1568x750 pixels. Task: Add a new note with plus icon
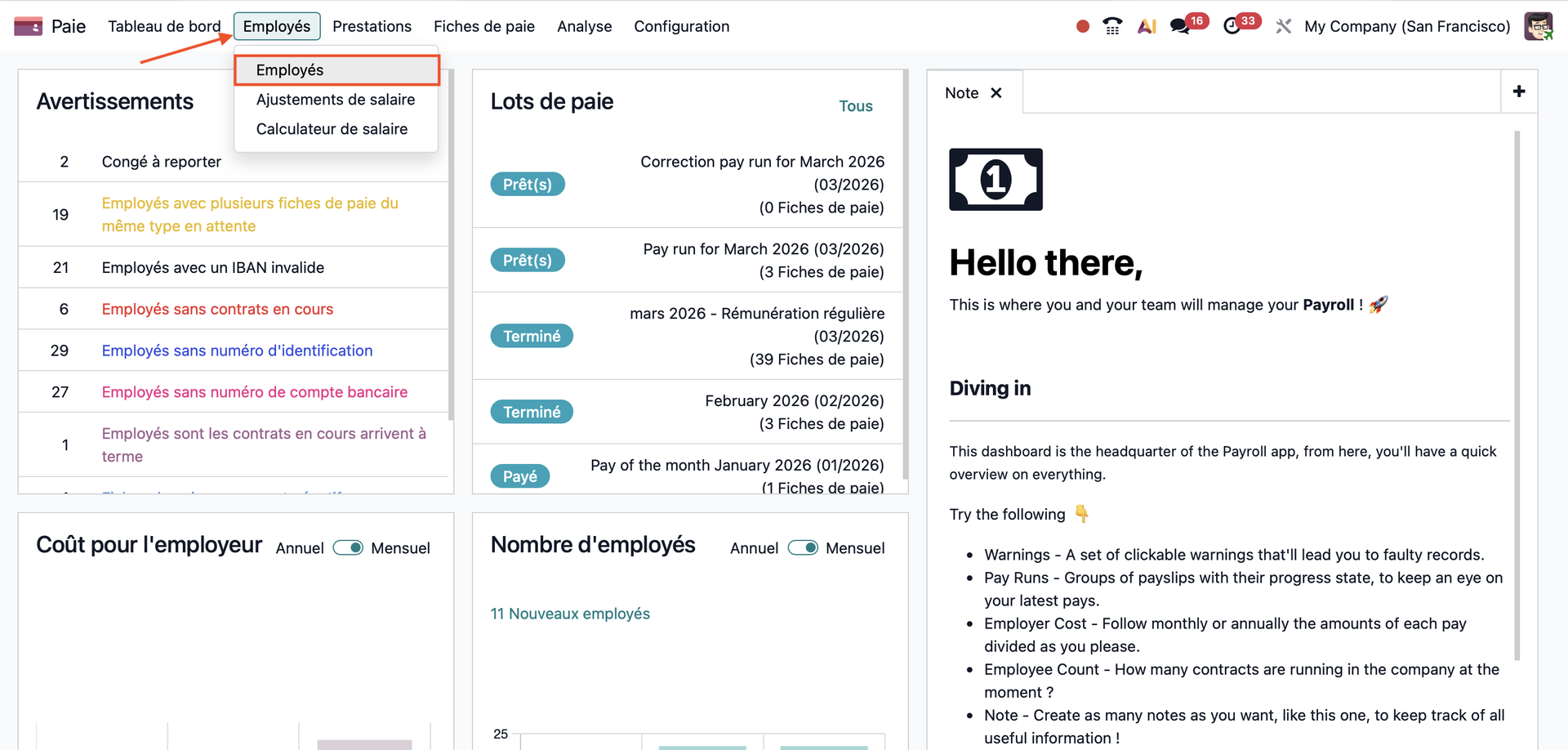point(1519,92)
